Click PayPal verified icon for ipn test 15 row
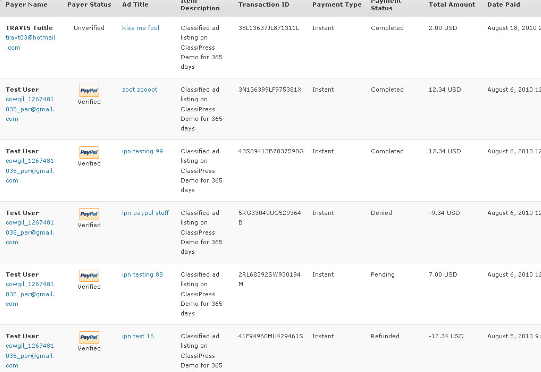The width and height of the screenshot is (541, 372). [89, 337]
